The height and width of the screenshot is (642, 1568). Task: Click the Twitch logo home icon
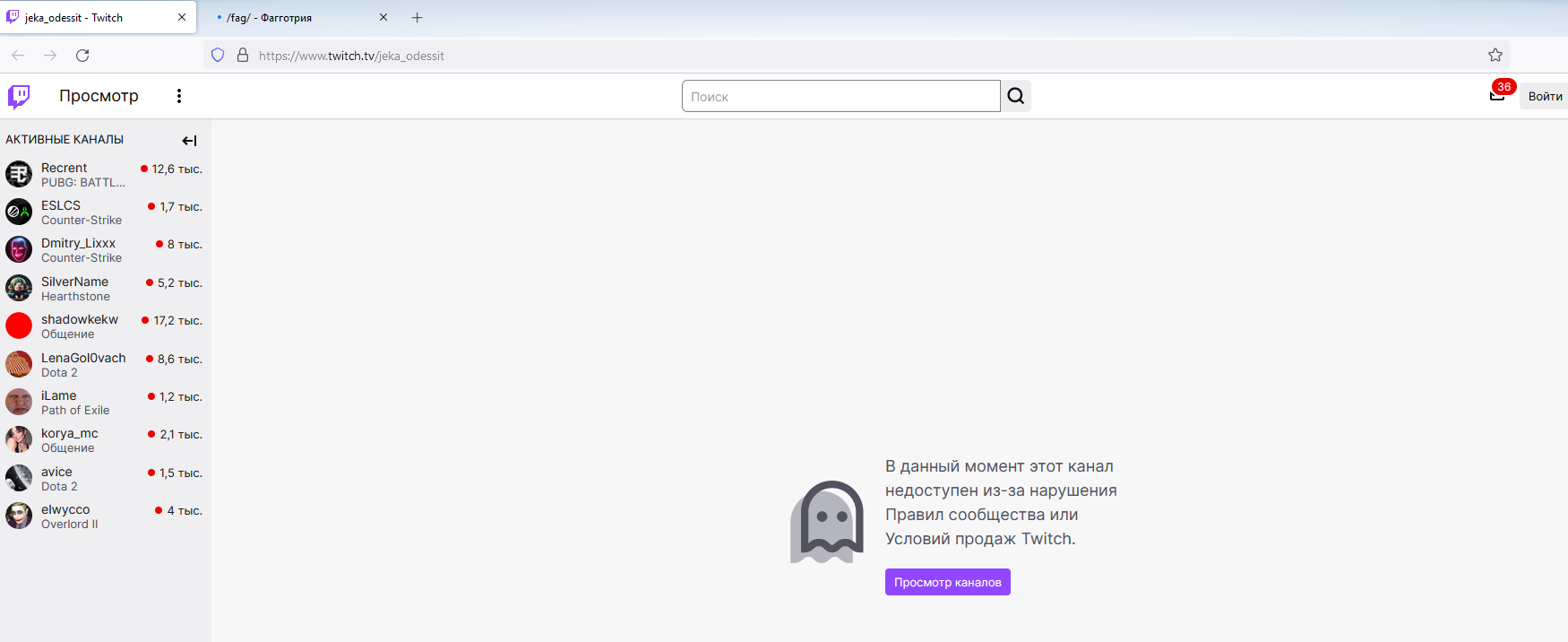tap(19, 96)
